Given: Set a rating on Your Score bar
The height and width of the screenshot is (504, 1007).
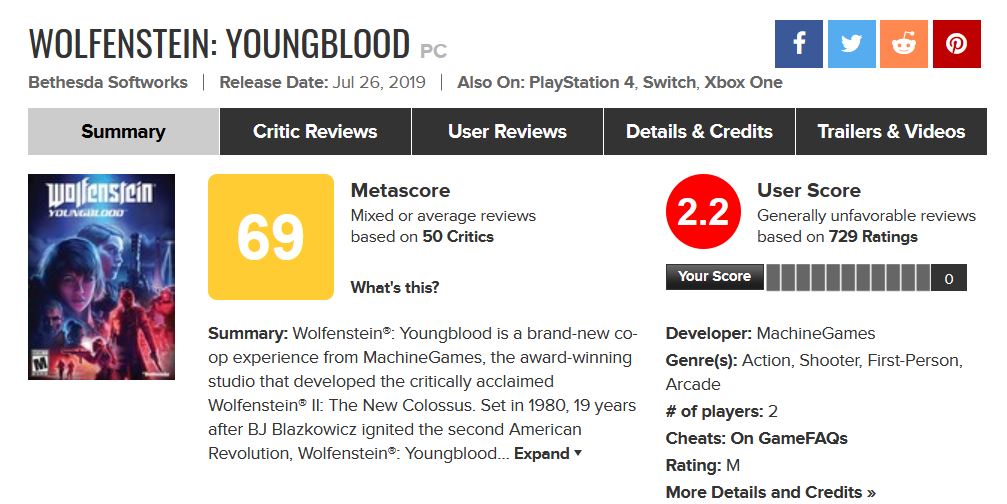Looking at the screenshot, I should (x=848, y=278).
